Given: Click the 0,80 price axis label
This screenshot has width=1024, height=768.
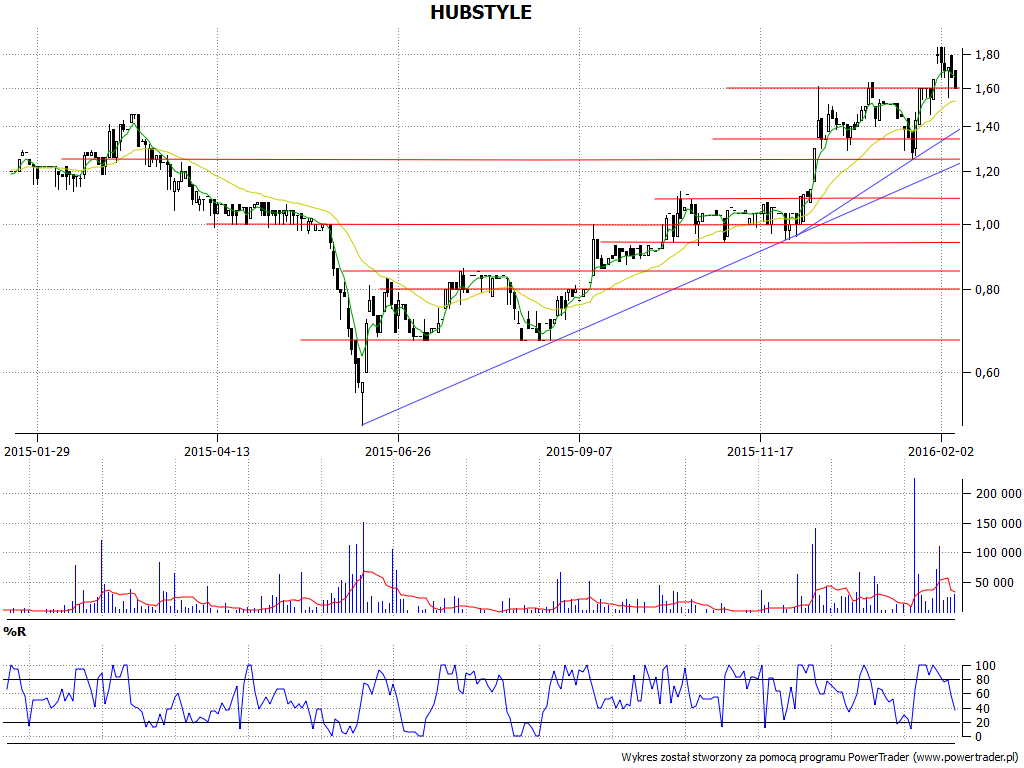Looking at the screenshot, I should point(987,289).
